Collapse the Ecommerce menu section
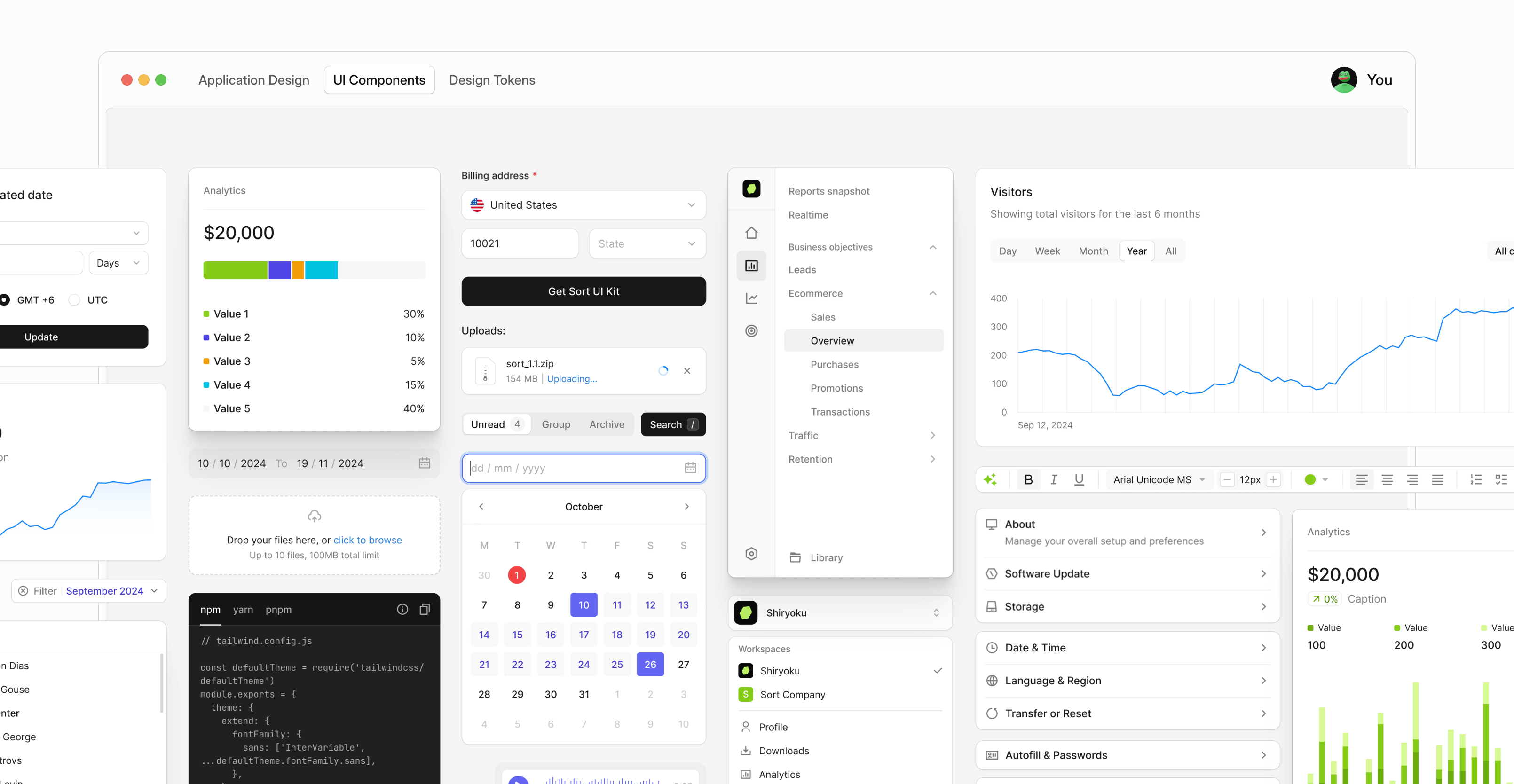The image size is (1514, 784). coord(933,293)
